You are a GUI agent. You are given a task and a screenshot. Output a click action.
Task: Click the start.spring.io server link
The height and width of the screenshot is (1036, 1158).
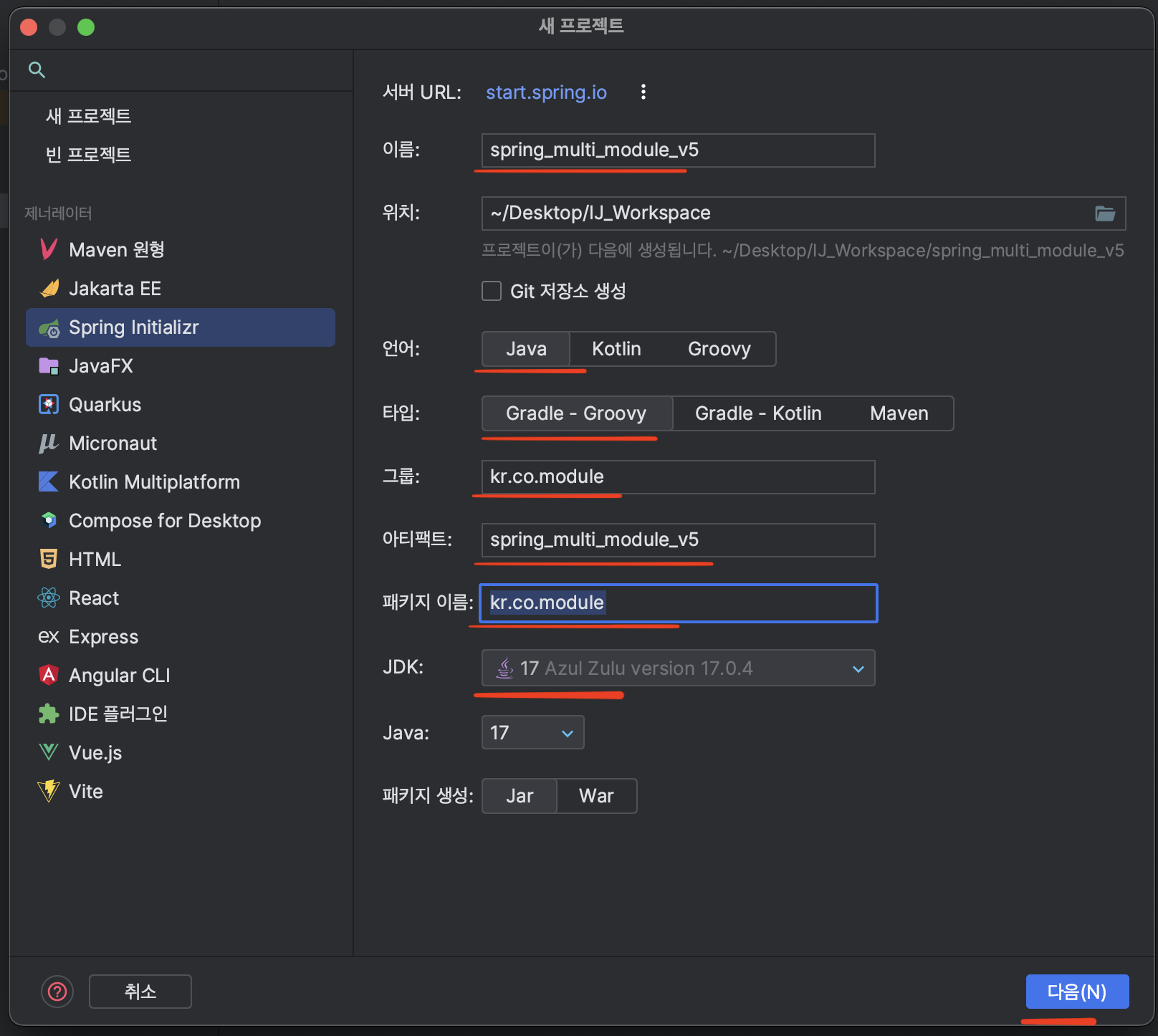[545, 92]
